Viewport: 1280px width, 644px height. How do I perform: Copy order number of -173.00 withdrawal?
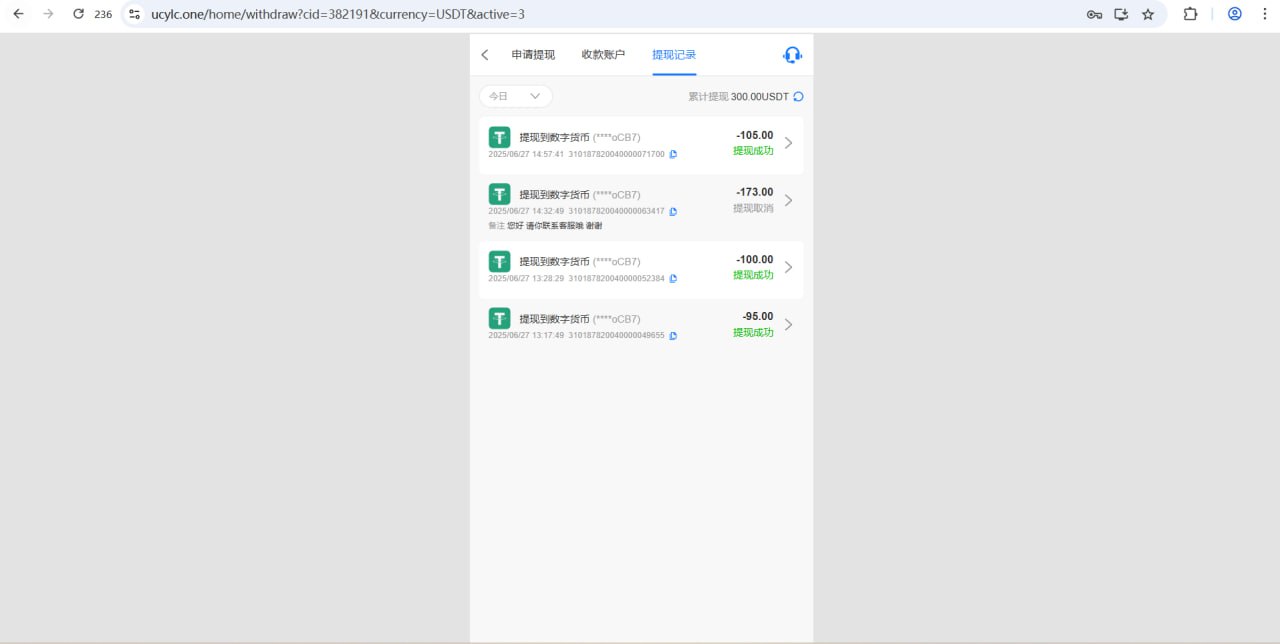673,212
